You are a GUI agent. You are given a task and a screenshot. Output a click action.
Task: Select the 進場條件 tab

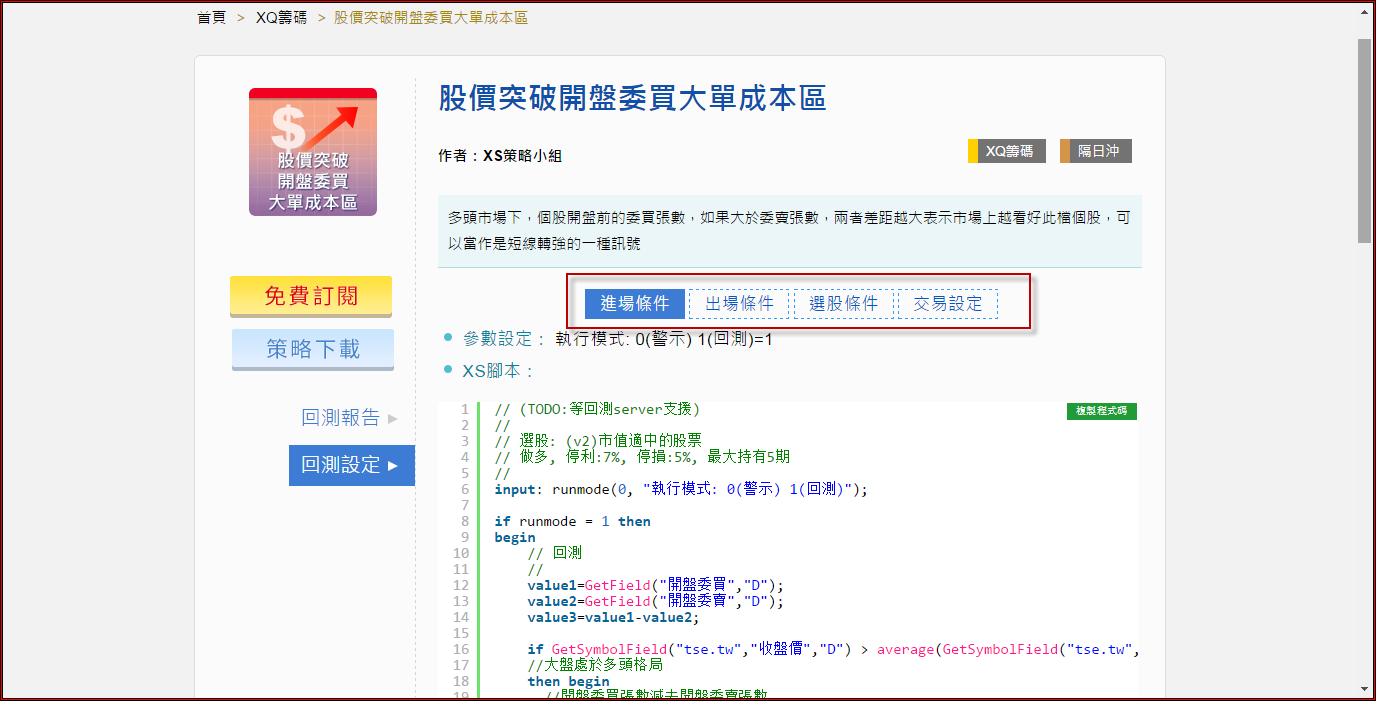tap(635, 303)
